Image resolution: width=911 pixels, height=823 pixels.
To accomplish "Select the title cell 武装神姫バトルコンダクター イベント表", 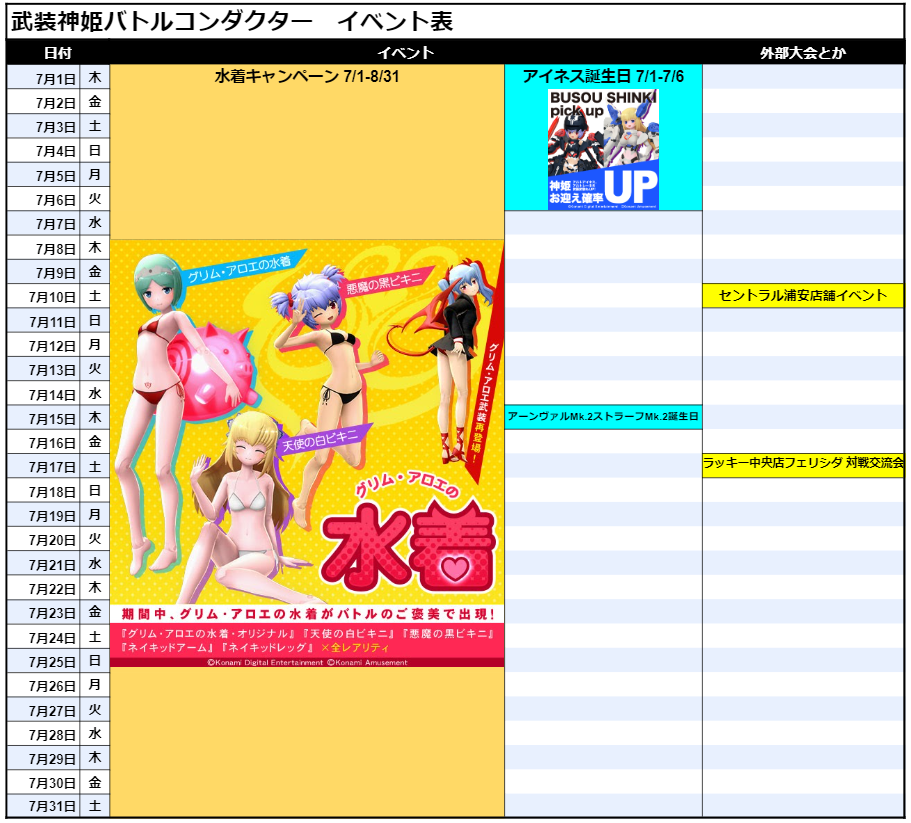I will [235, 22].
